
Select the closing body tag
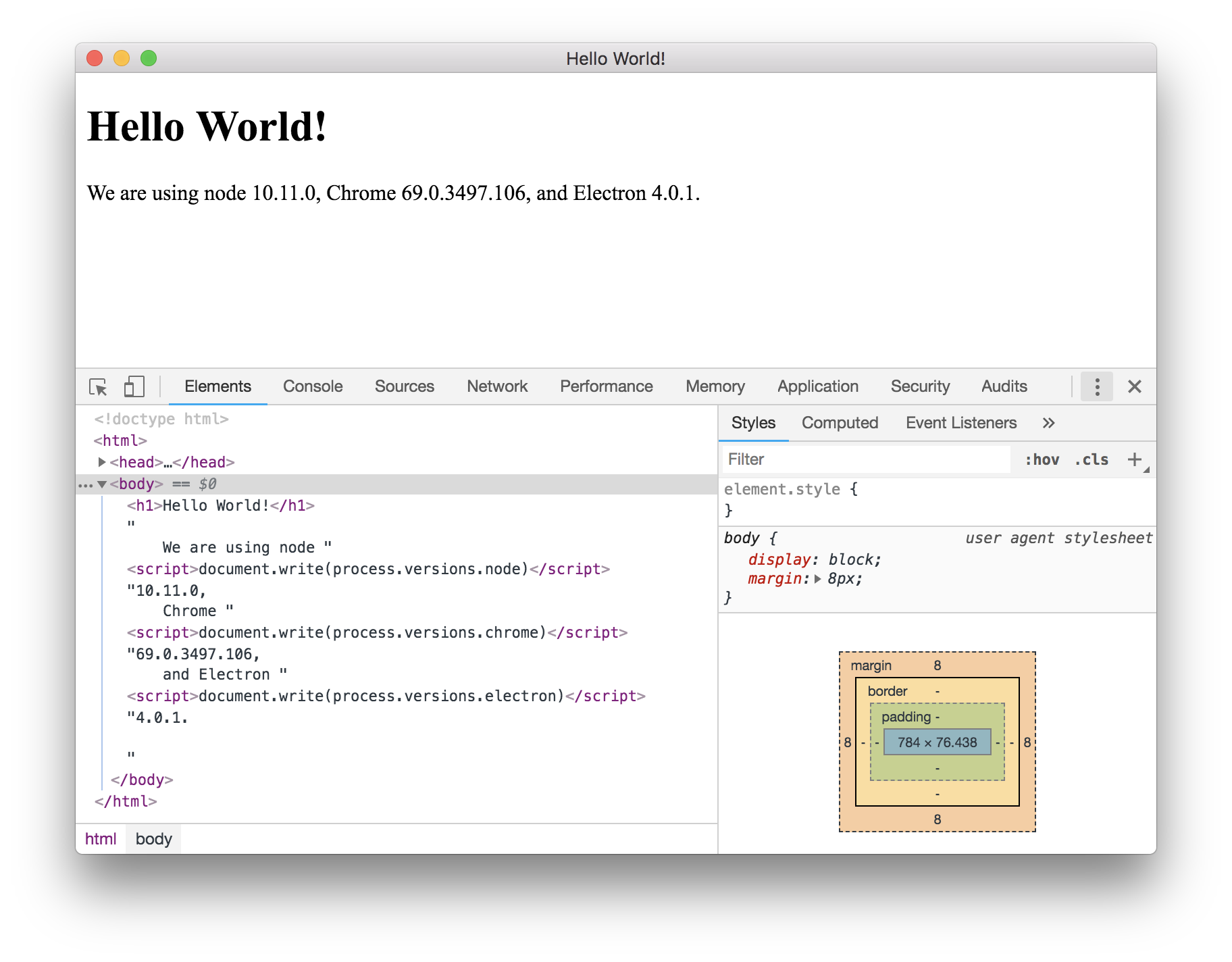[142, 780]
